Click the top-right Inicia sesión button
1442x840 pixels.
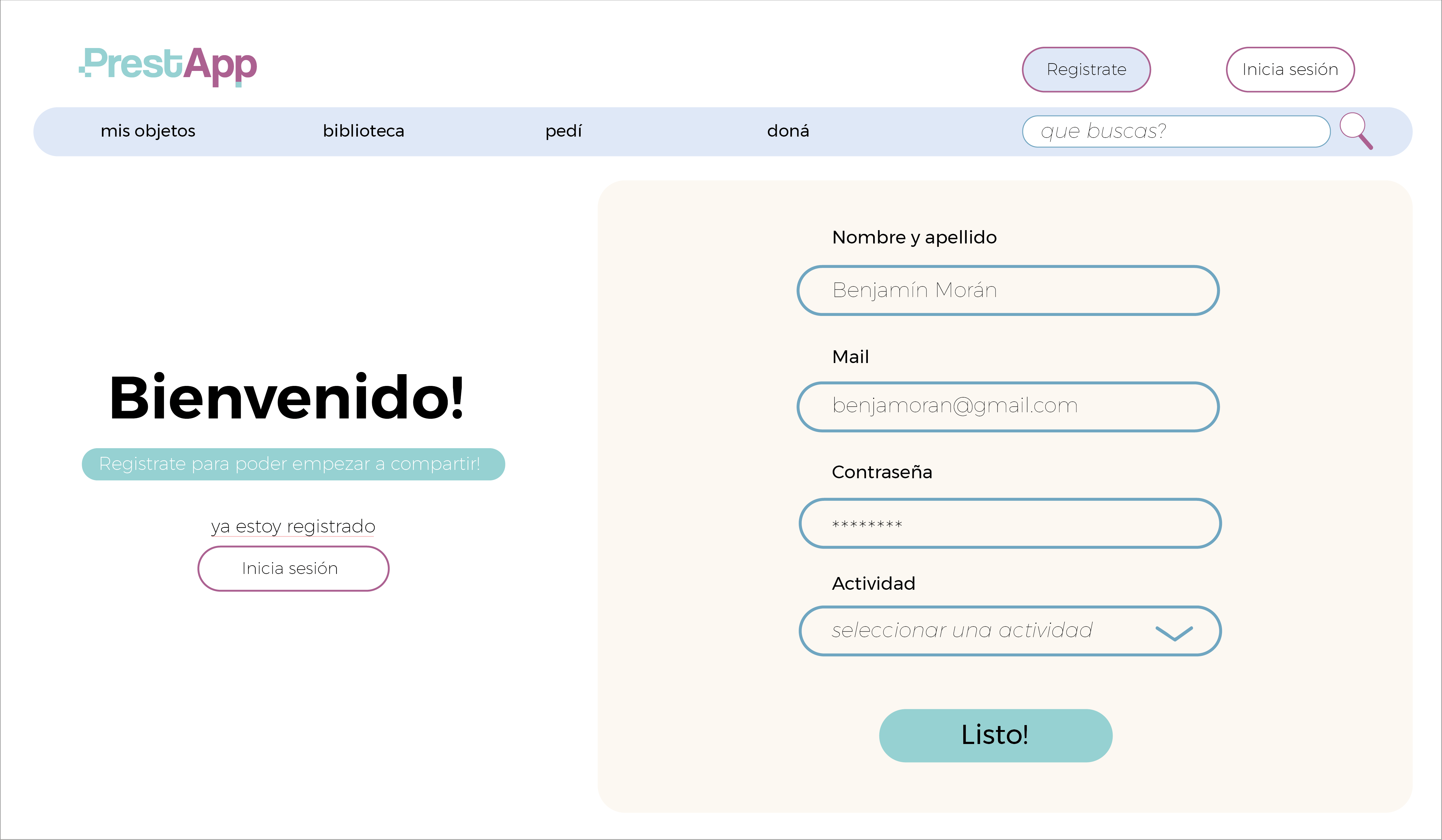coord(1289,69)
